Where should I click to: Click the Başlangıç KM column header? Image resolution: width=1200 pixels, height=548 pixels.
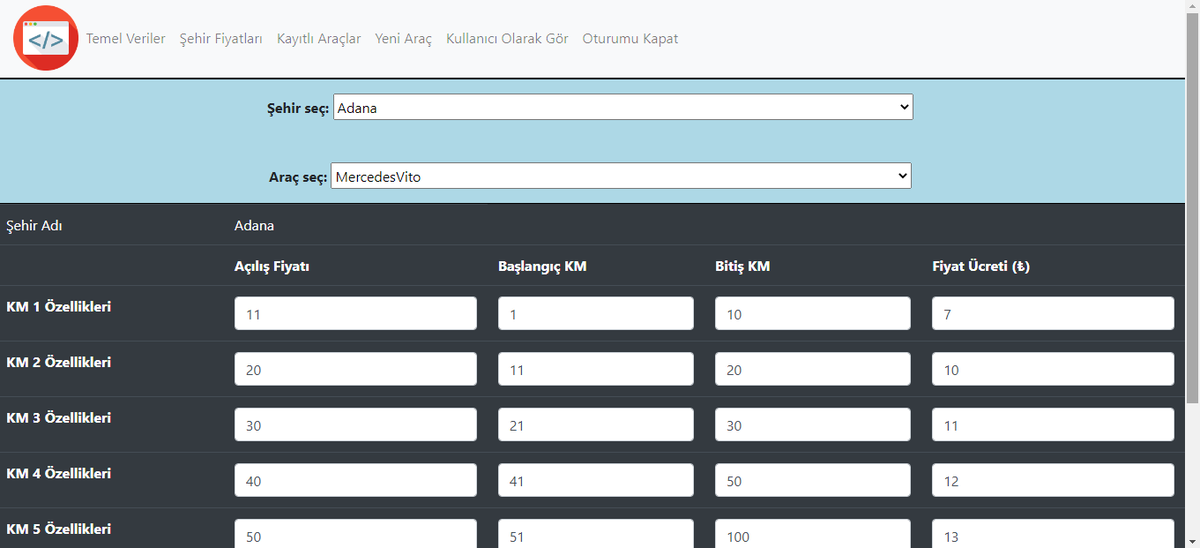point(542,267)
